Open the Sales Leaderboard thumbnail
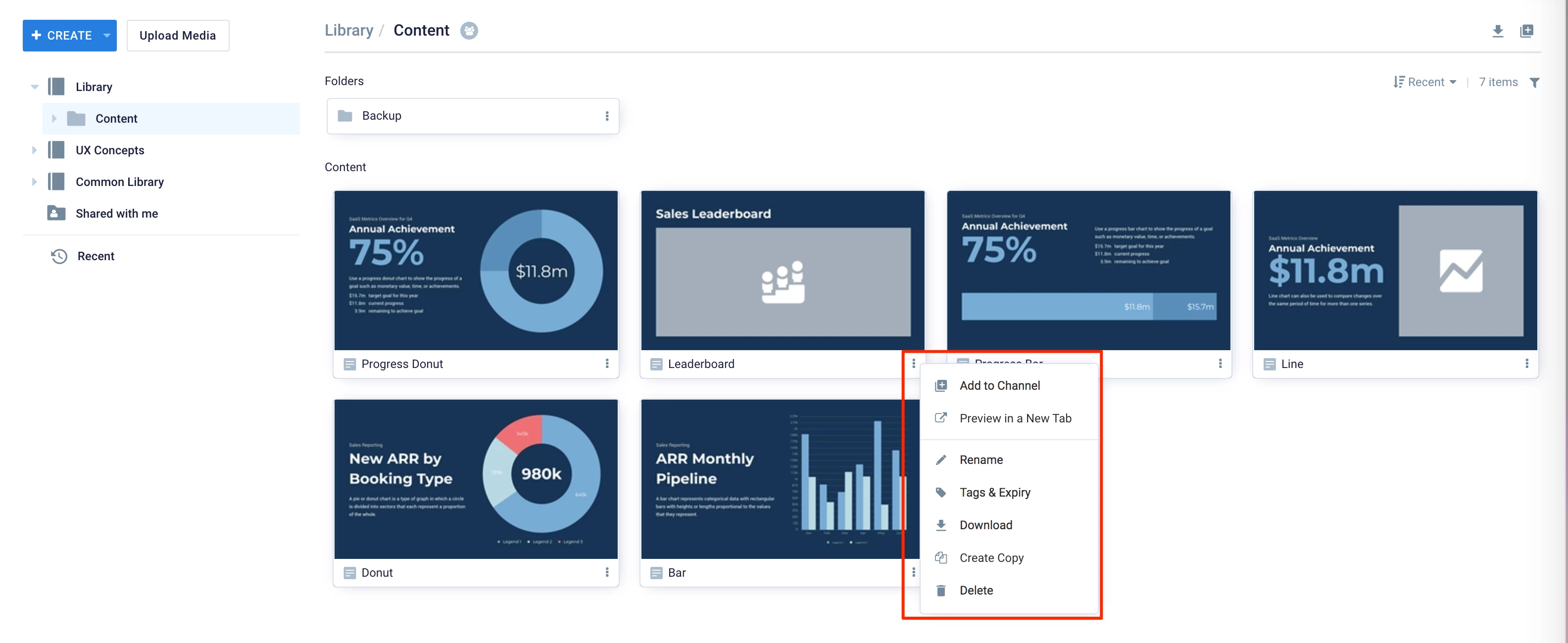The width and height of the screenshot is (1568, 643). pyautogui.click(x=782, y=271)
